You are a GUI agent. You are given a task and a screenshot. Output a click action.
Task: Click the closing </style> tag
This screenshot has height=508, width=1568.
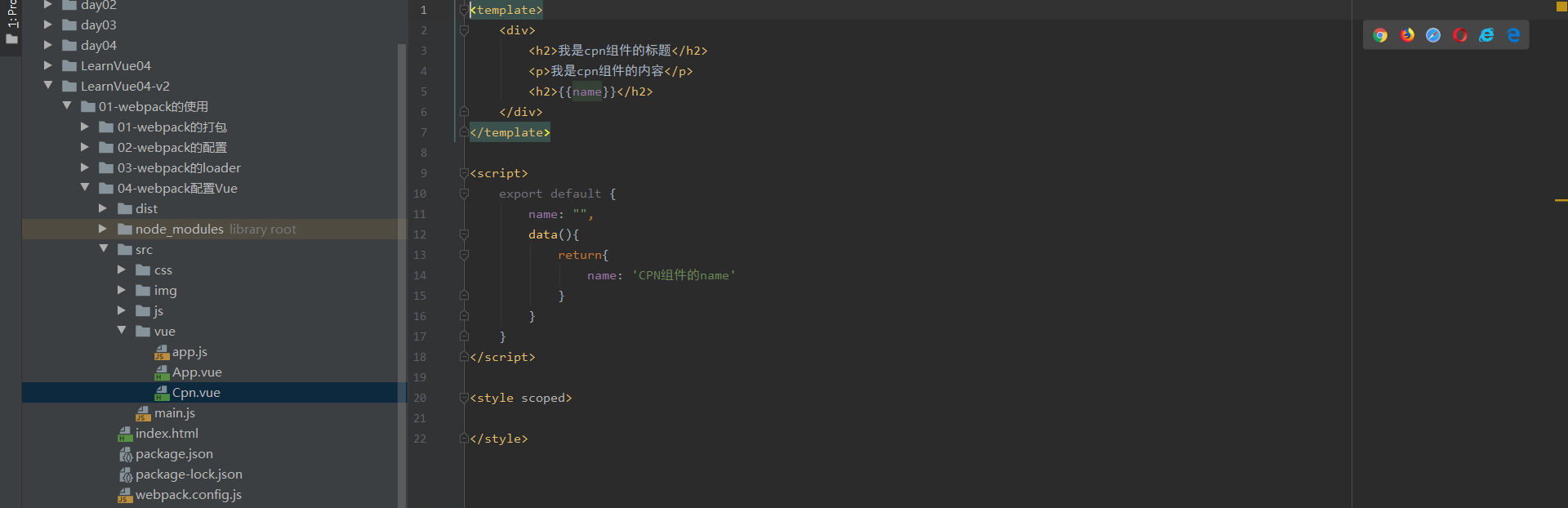[499, 439]
